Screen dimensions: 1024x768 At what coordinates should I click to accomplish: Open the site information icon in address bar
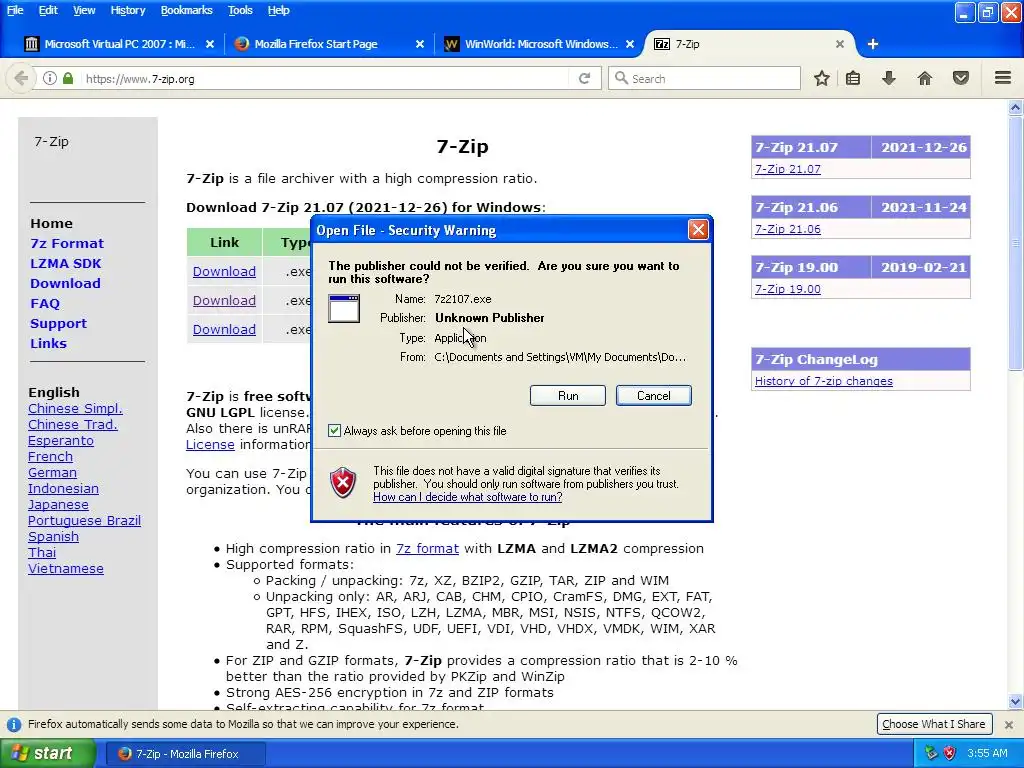pos(50,78)
